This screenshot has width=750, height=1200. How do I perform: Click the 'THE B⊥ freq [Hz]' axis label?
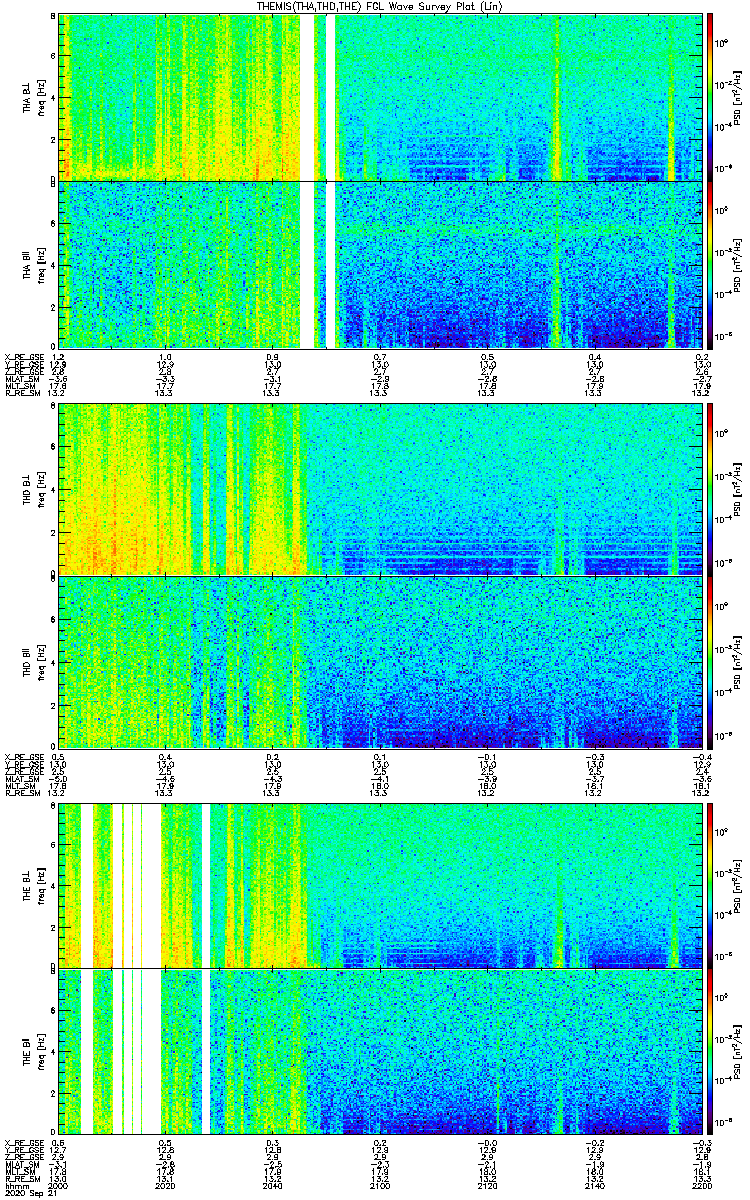(x=33, y=885)
